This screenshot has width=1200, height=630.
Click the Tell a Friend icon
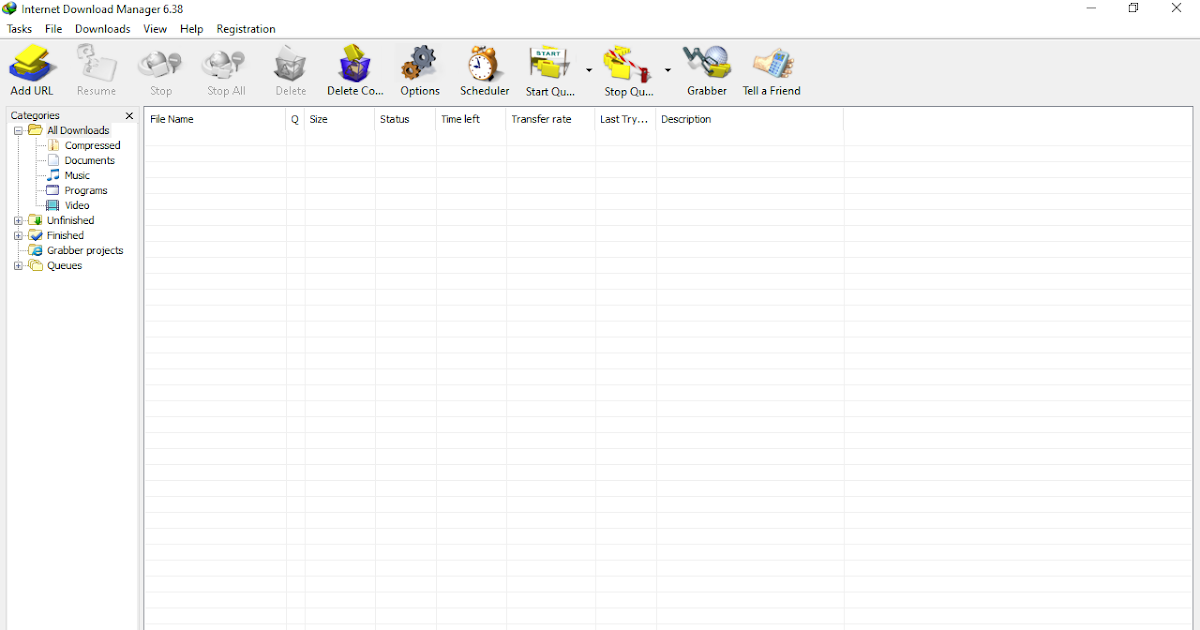(772, 64)
